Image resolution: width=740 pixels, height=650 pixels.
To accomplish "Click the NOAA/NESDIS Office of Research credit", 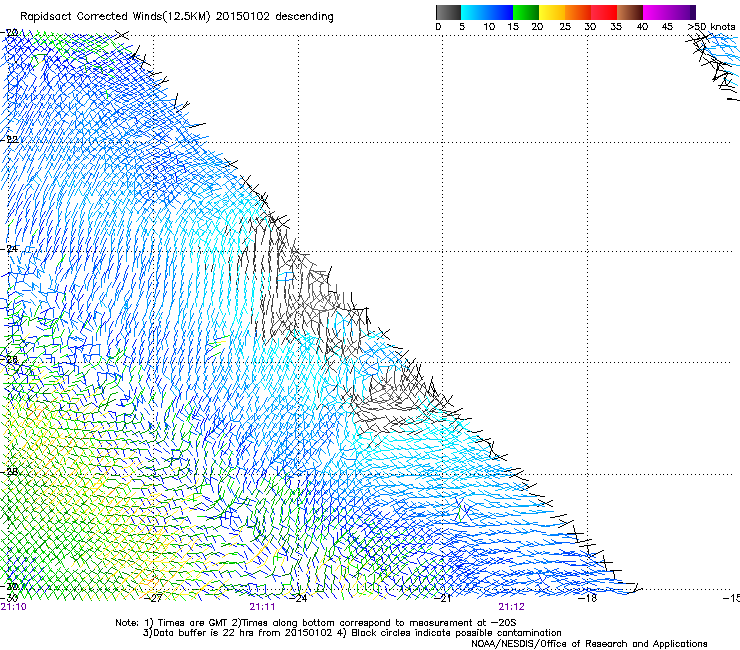I will (589, 644).
